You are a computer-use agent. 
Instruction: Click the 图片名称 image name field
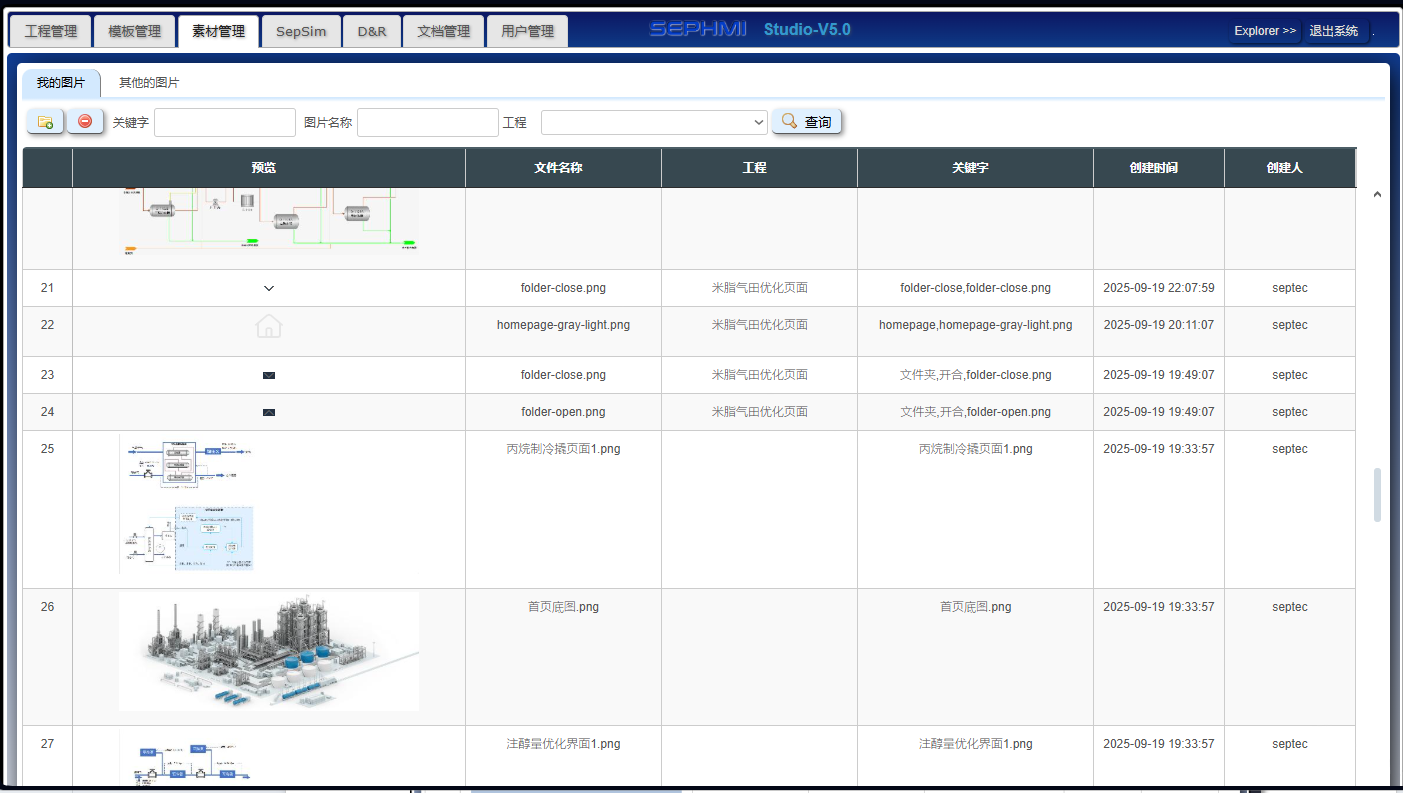click(x=427, y=122)
